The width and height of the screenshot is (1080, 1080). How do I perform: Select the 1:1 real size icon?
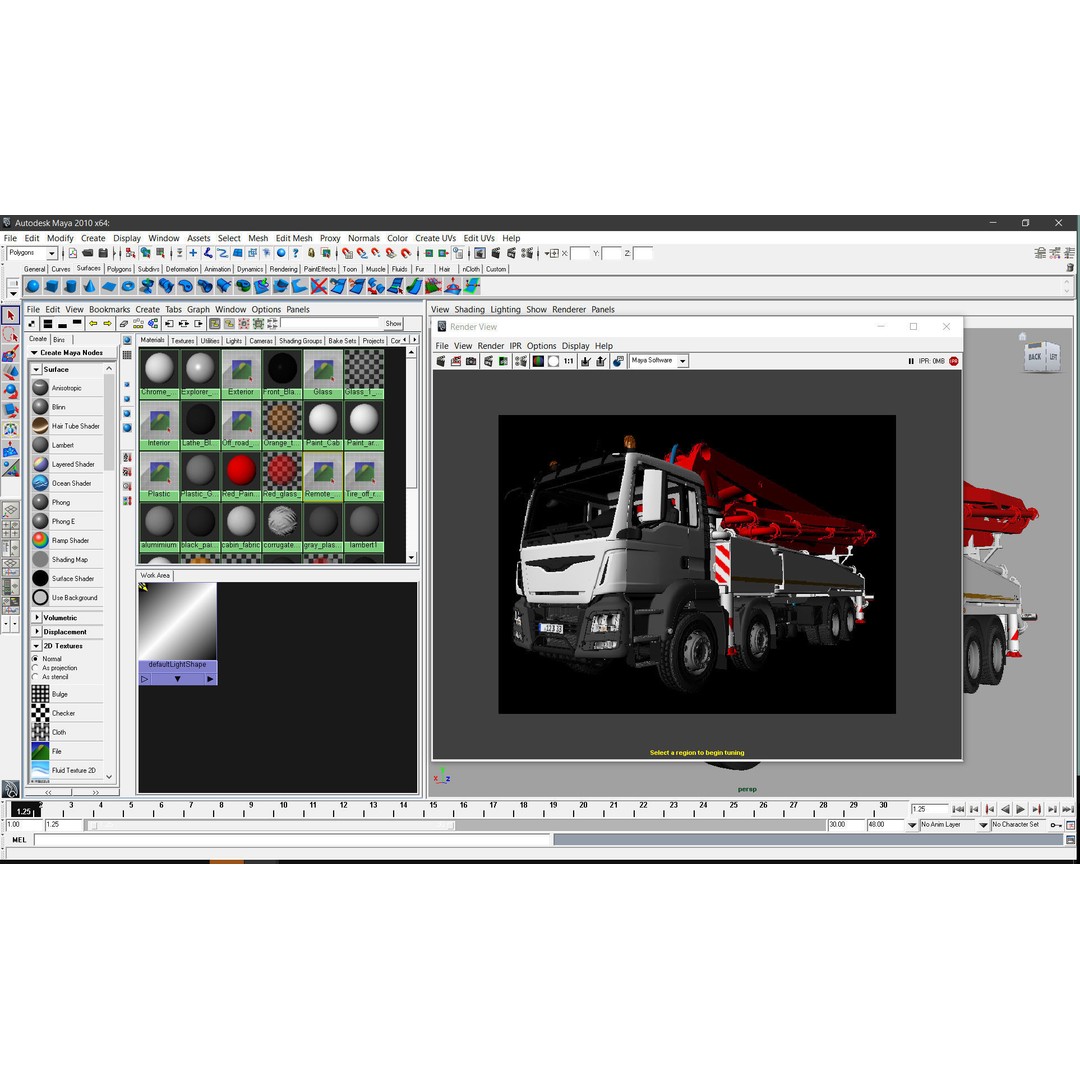[x=568, y=362]
